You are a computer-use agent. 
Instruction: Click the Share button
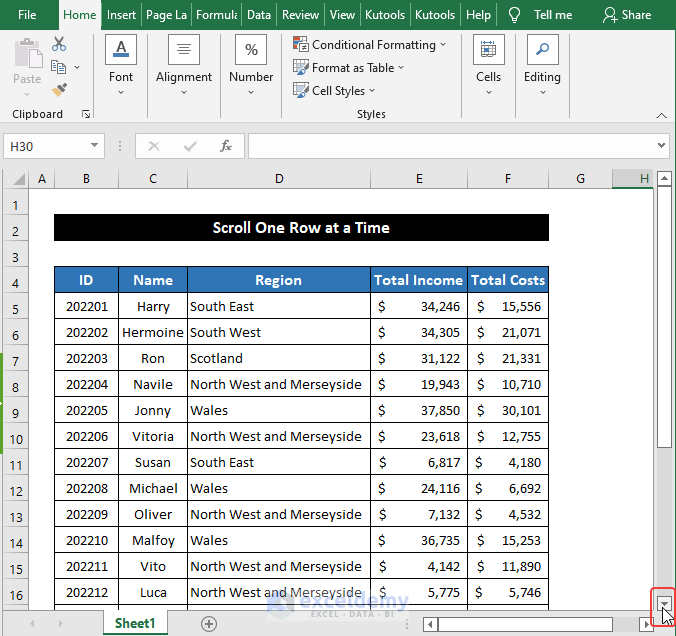(x=626, y=15)
